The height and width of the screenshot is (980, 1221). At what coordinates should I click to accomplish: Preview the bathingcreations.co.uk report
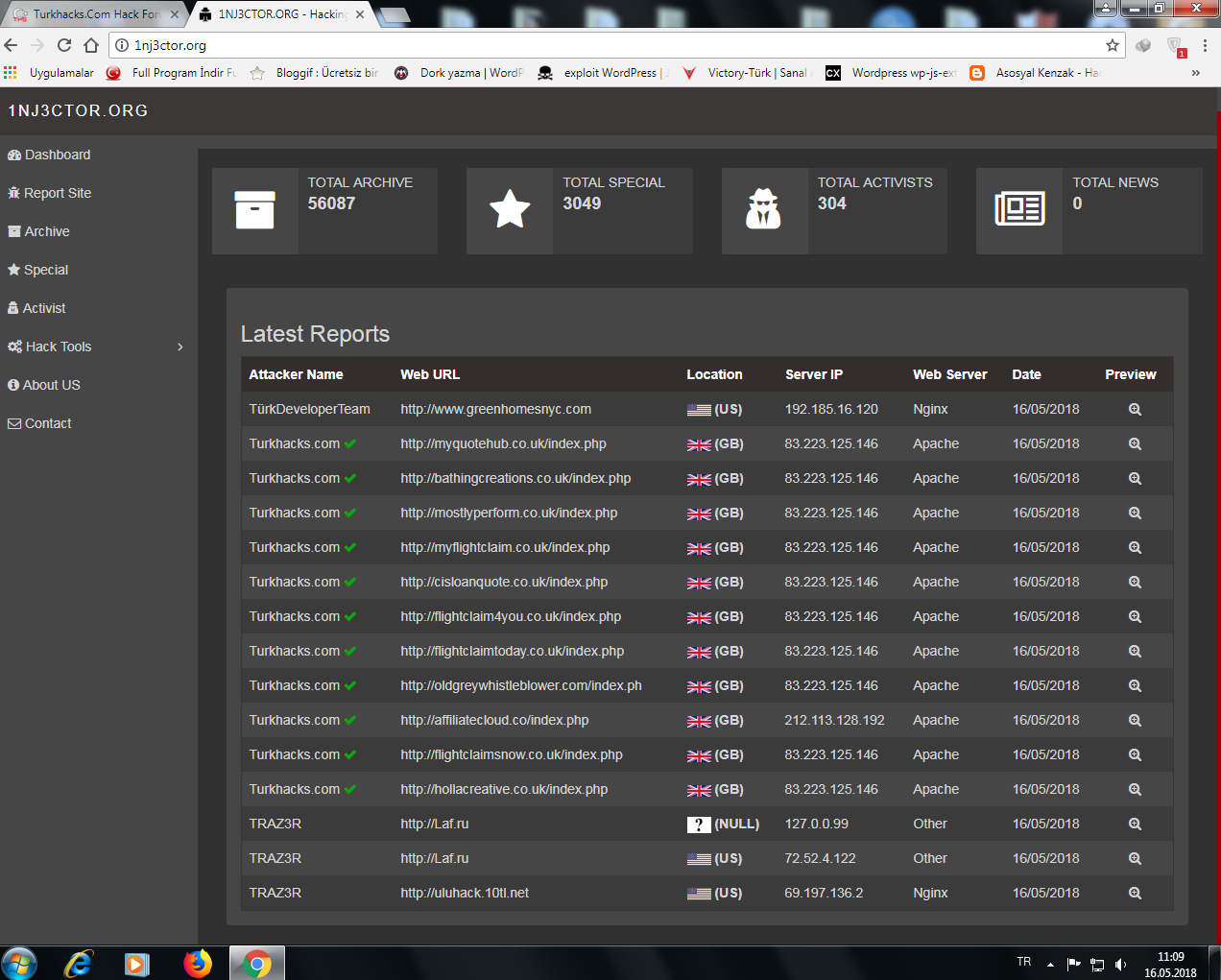pos(1135,478)
